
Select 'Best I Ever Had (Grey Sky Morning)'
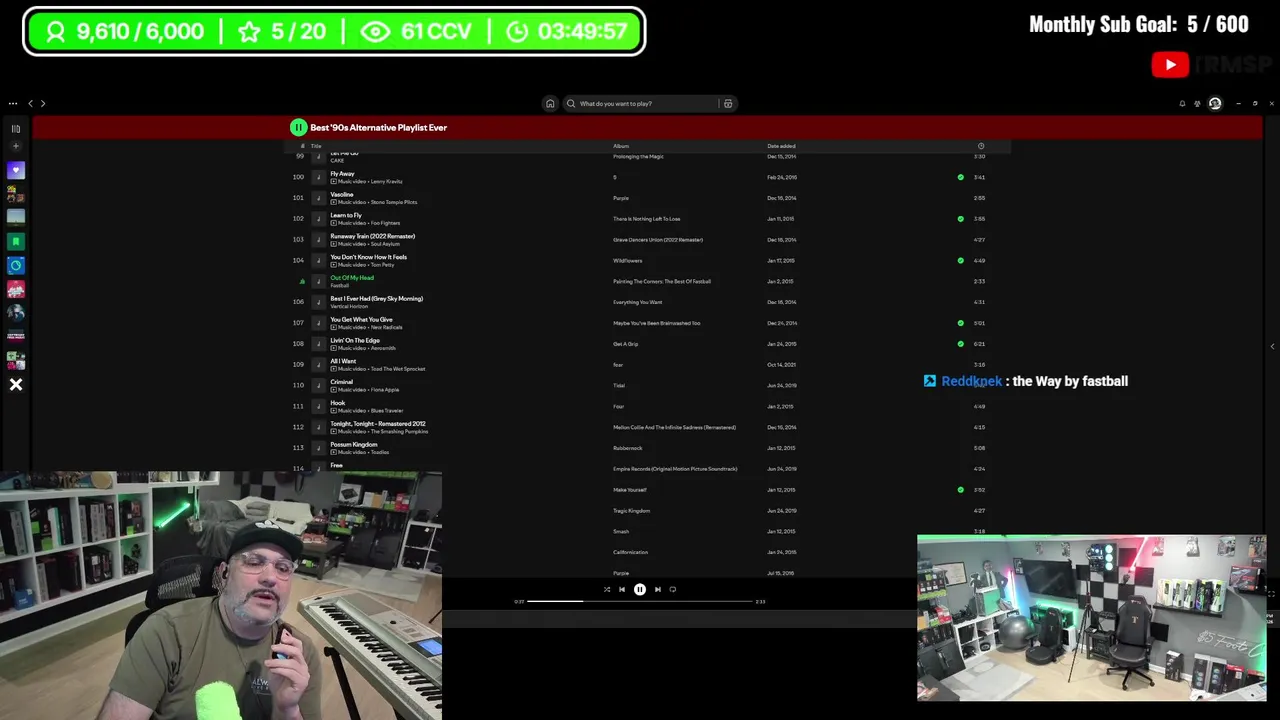[377, 298]
